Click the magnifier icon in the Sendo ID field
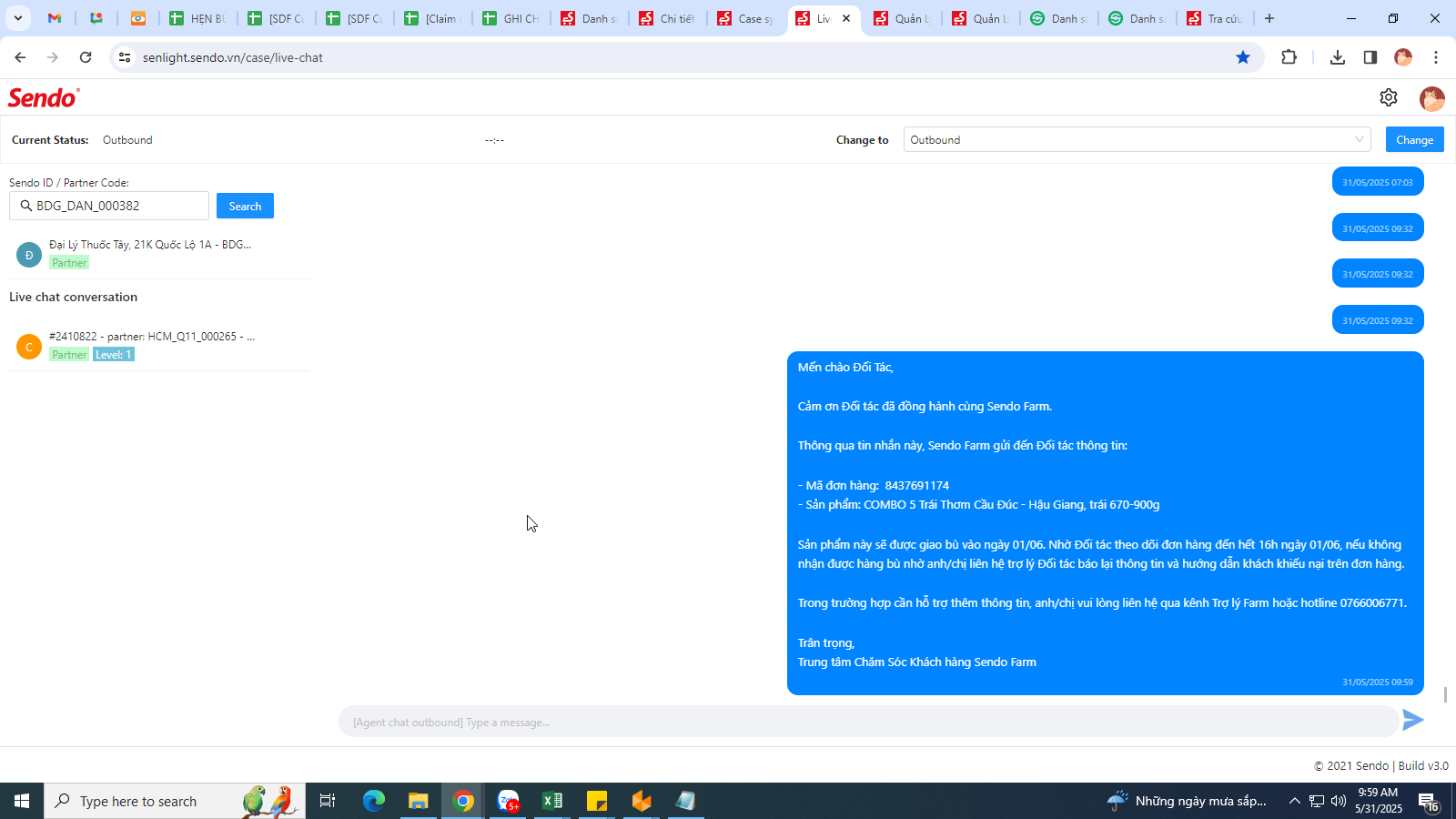The width and height of the screenshot is (1456, 819). coord(25,206)
